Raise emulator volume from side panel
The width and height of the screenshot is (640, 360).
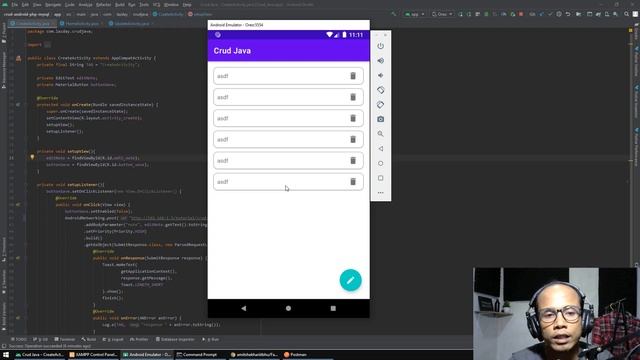(x=380, y=61)
